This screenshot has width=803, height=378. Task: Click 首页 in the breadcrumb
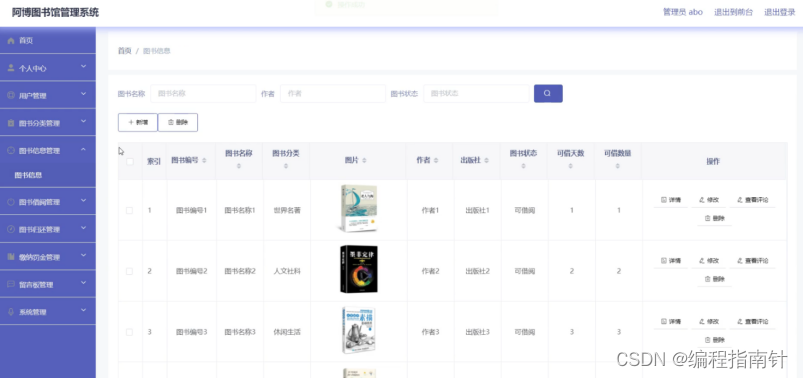click(x=124, y=51)
